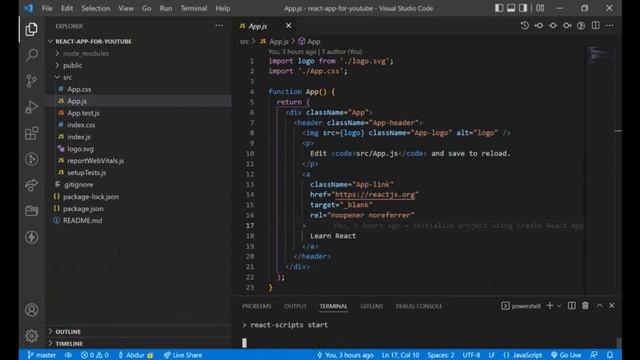The height and width of the screenshot is (360, 640).
Task: Open .gitignore in file explorer
Action: pos(78,184)
